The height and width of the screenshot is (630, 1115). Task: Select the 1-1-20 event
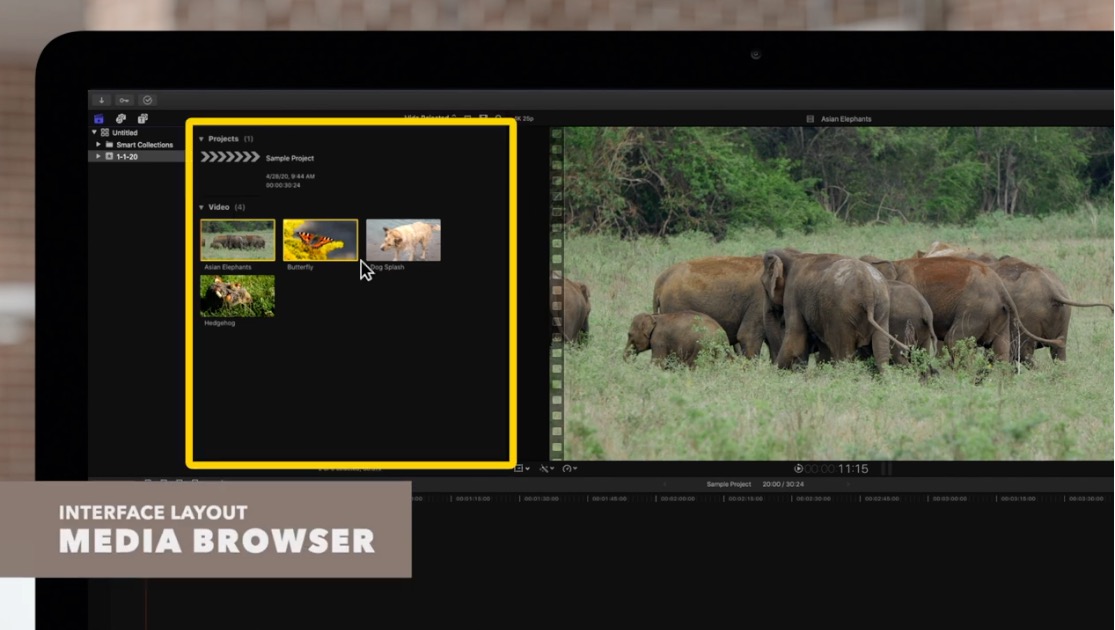coord(137,156)
